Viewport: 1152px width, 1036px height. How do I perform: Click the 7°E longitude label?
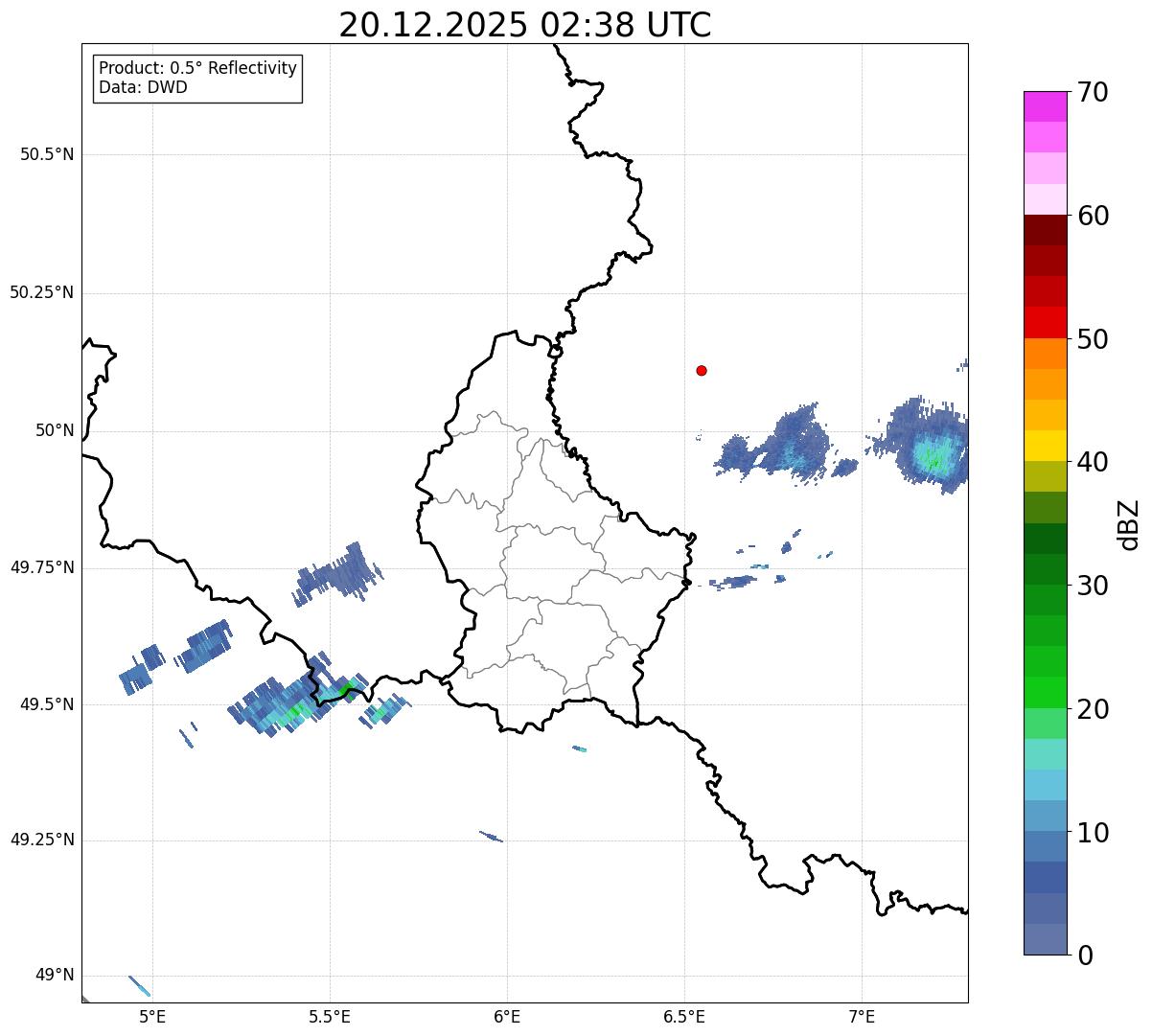(862, 1016)
